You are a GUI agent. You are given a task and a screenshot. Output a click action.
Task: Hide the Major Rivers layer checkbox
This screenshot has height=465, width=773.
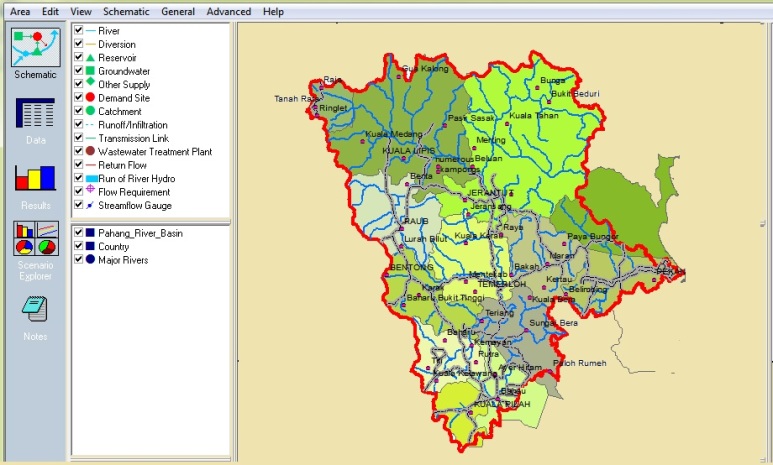coord(78,260)
